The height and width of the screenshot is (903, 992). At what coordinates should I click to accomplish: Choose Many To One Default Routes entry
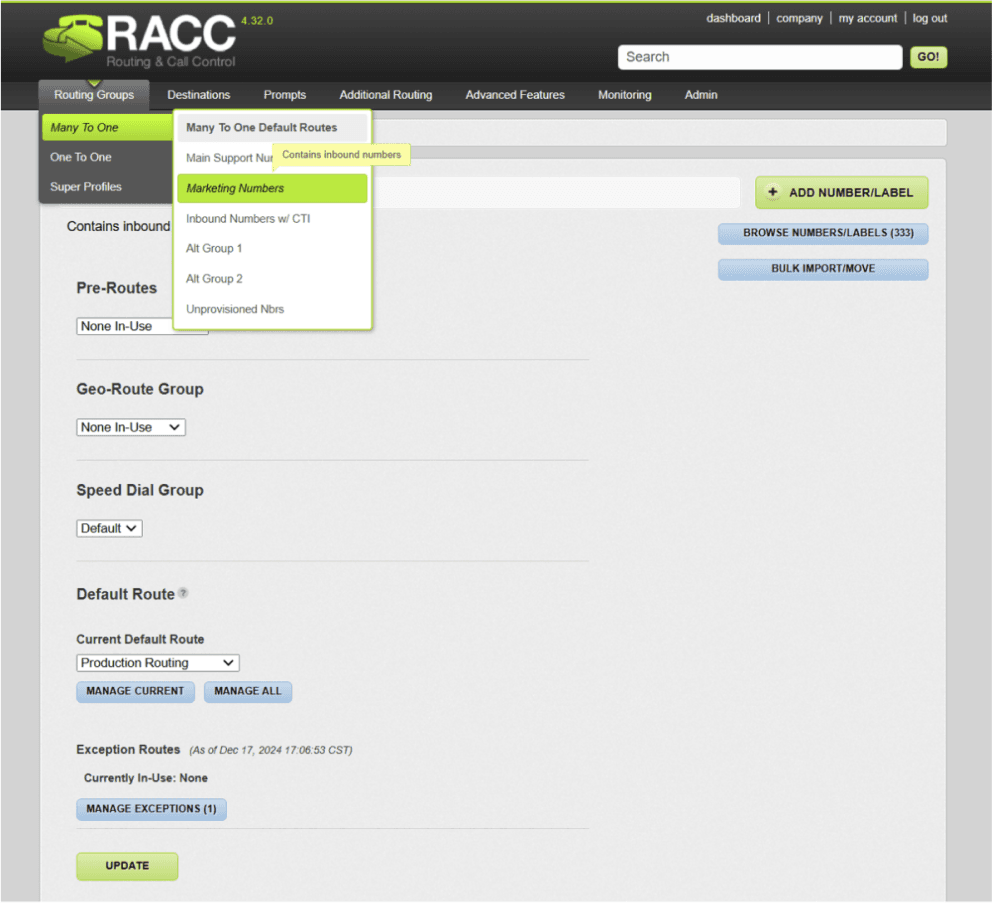point(272,128)
